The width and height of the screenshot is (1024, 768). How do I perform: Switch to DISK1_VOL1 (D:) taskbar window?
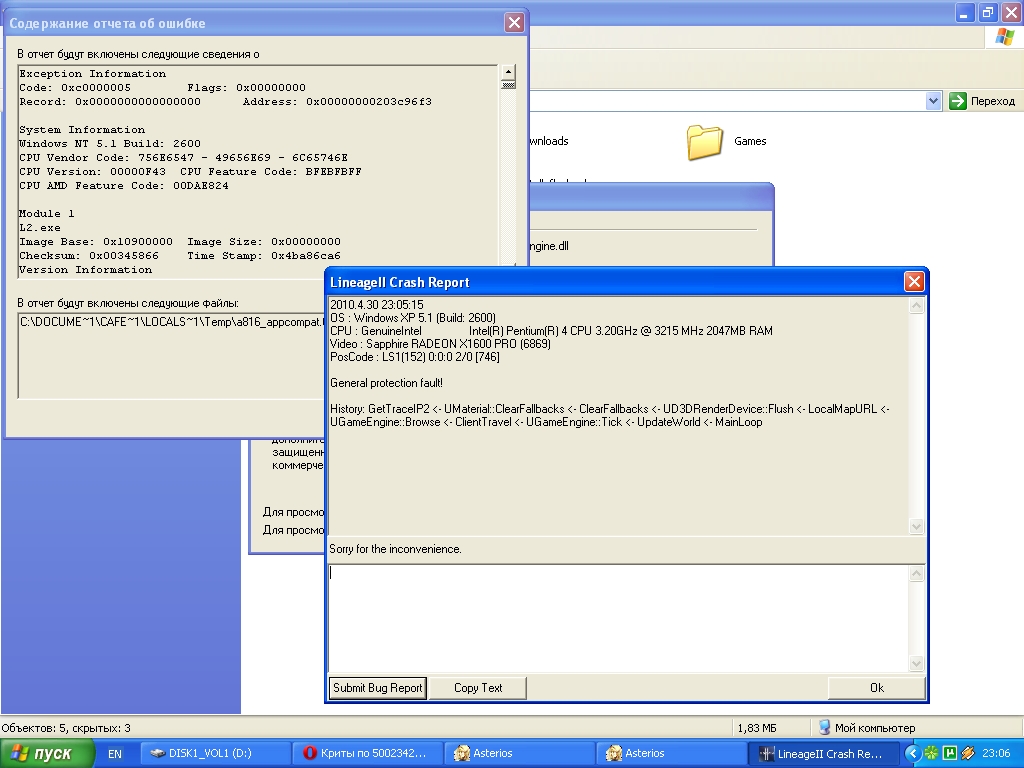(214, 753)
